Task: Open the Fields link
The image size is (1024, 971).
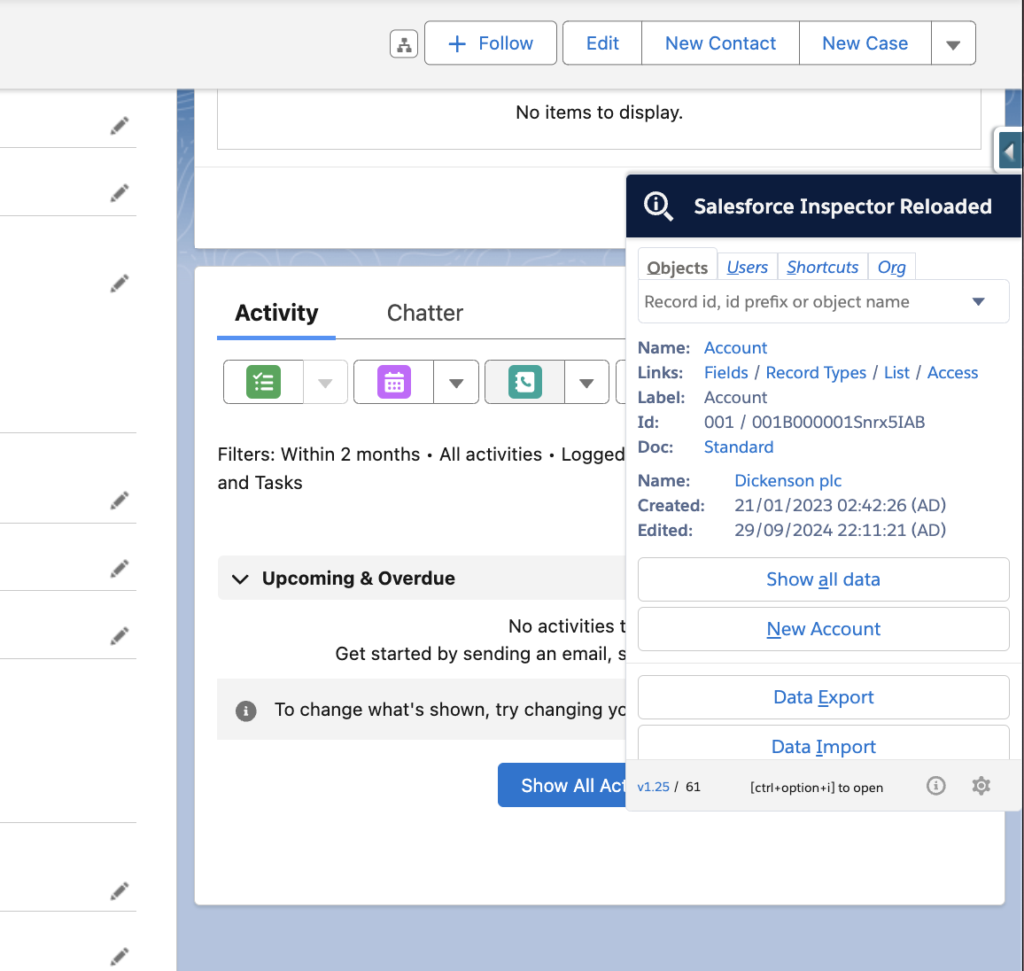Action: (x=726, y=373)
